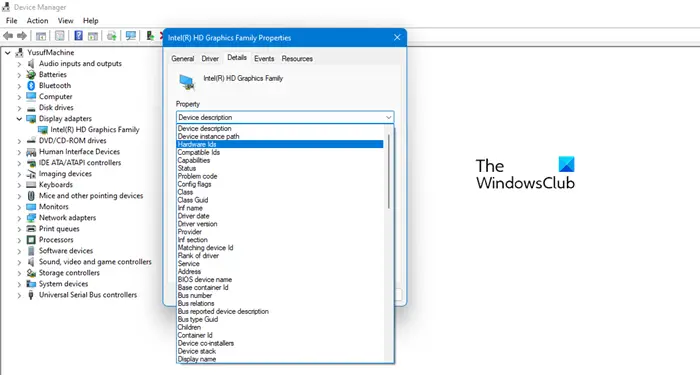The height and width of the screenshot is (375, 700).
Task: Click the property list scrollbar thumb
Action: coord(389,171)
